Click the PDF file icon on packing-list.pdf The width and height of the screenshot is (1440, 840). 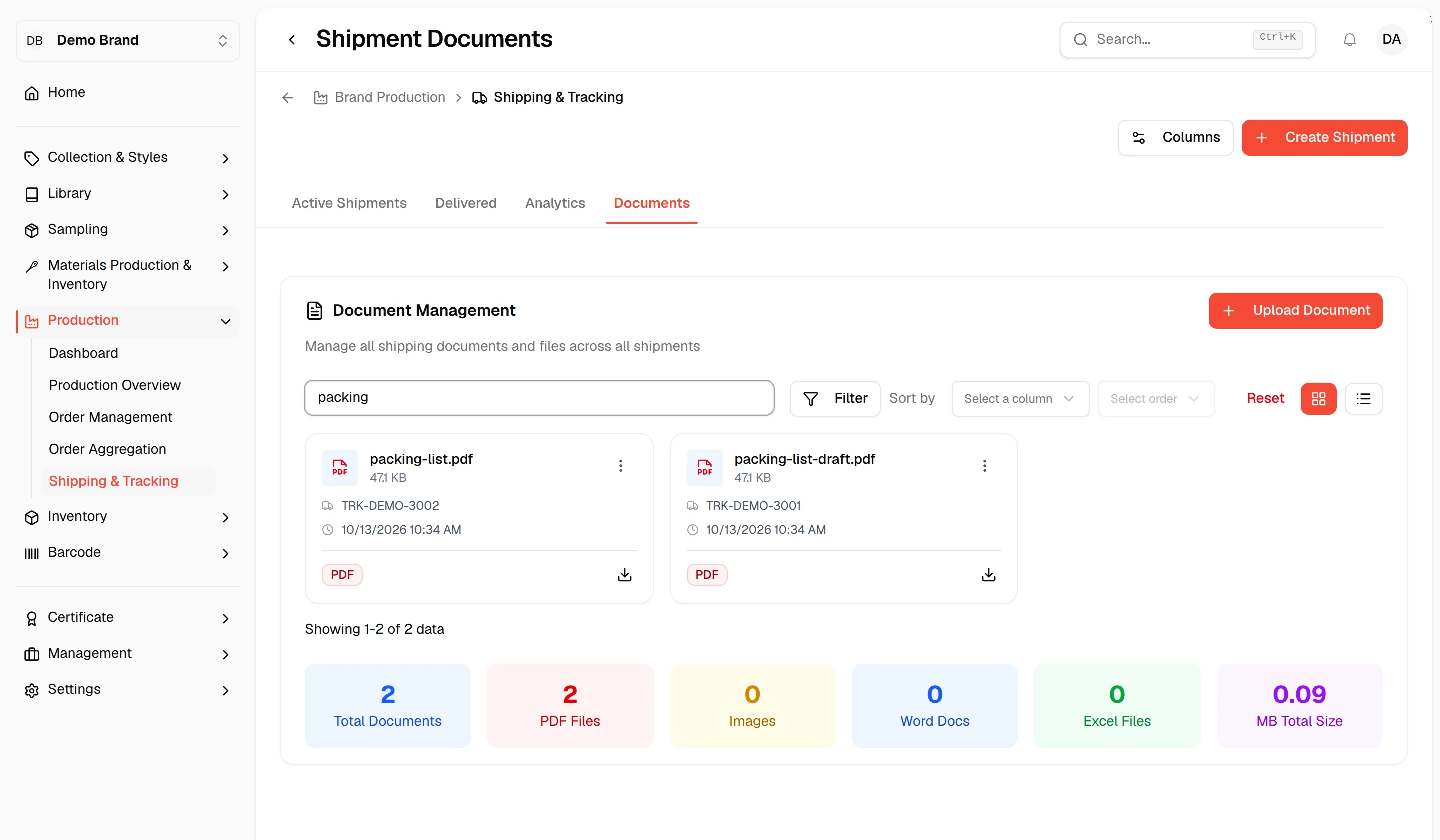(340, 467)
